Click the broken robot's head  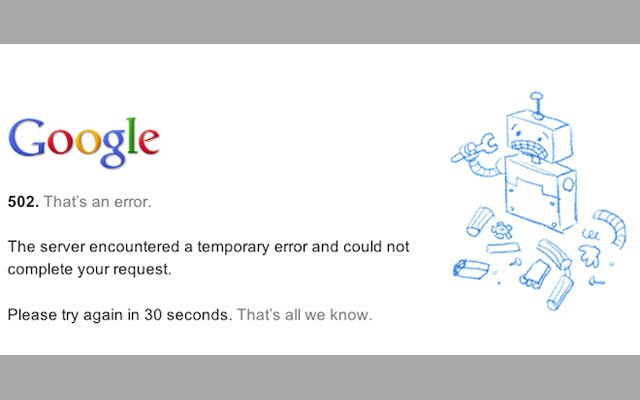(538, 137)
